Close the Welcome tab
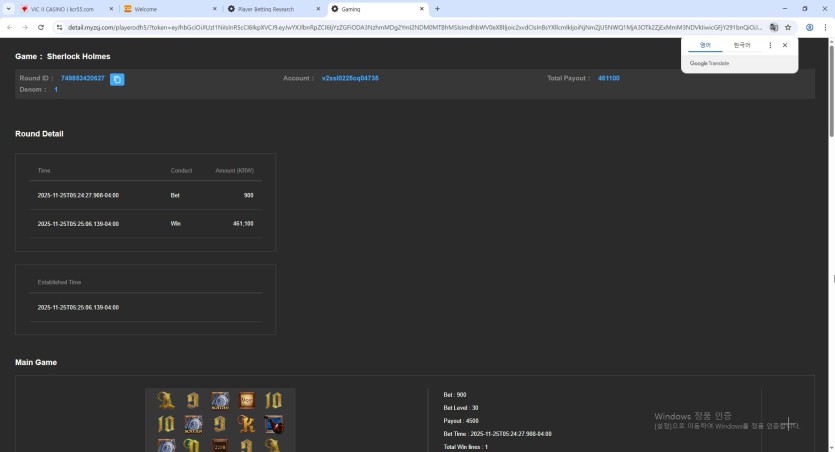This screenshot has height=452, width=835. 215,9
